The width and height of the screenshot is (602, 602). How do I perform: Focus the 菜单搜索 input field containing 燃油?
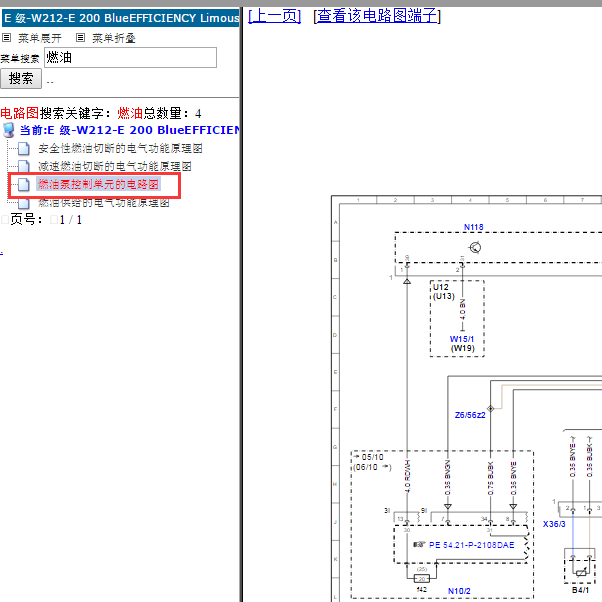pos(131,58)
